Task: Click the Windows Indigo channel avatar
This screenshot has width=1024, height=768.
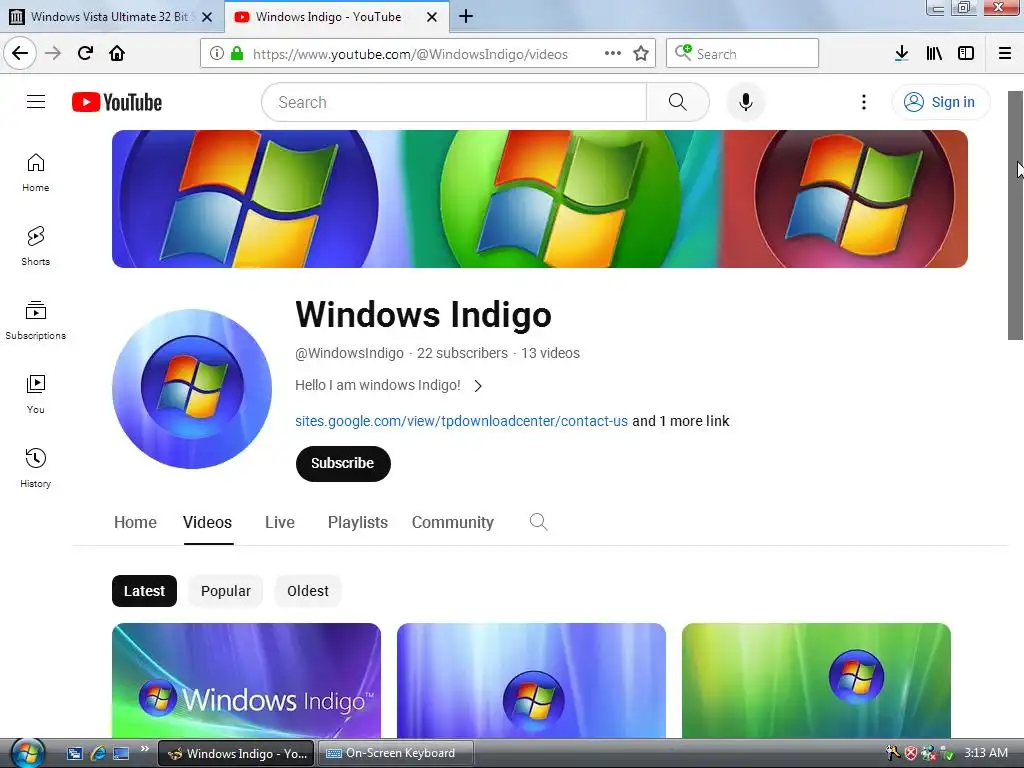Action: (x=192, y=389)
